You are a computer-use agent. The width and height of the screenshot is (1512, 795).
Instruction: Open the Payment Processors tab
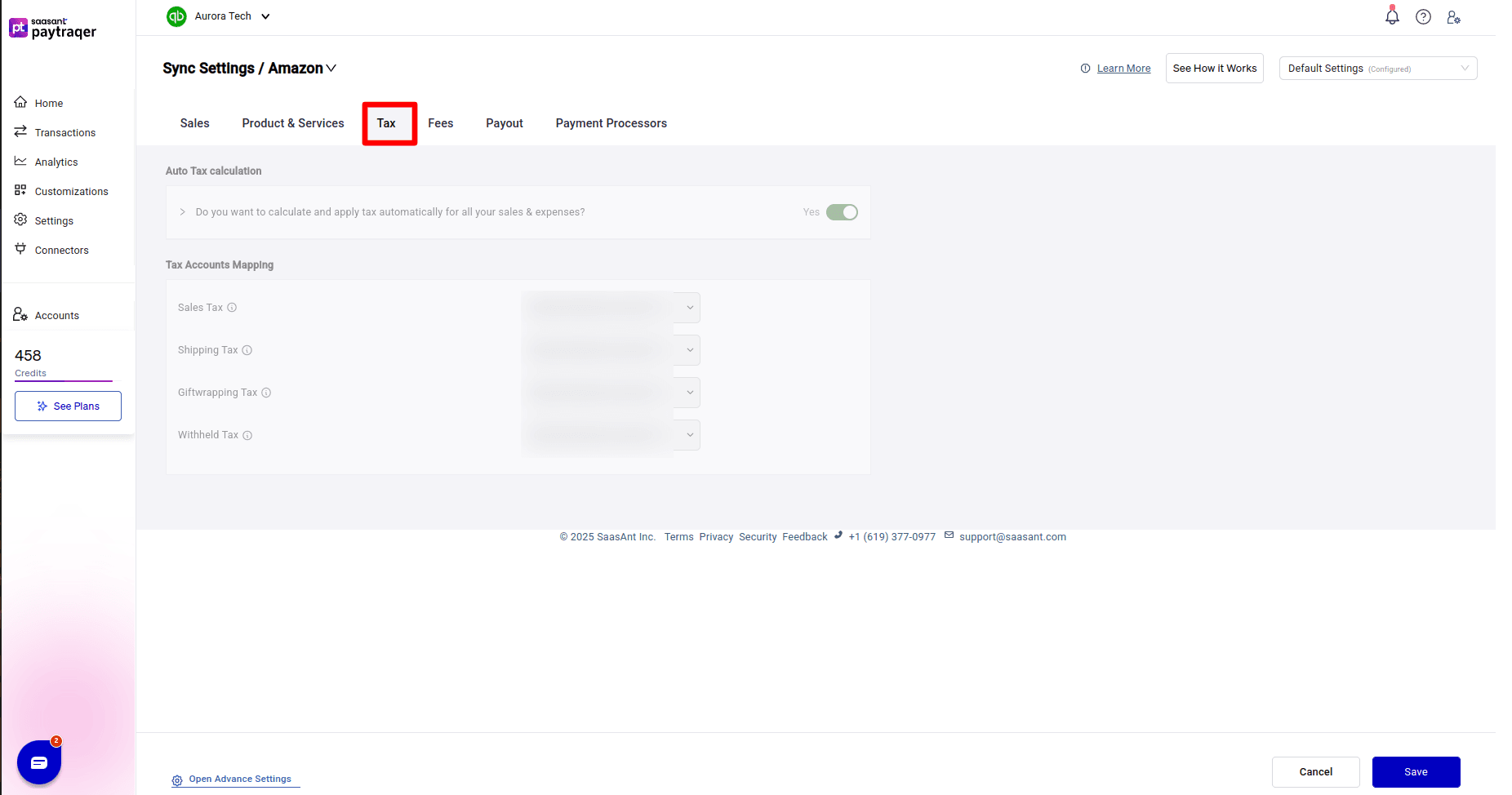click(611, 123)
